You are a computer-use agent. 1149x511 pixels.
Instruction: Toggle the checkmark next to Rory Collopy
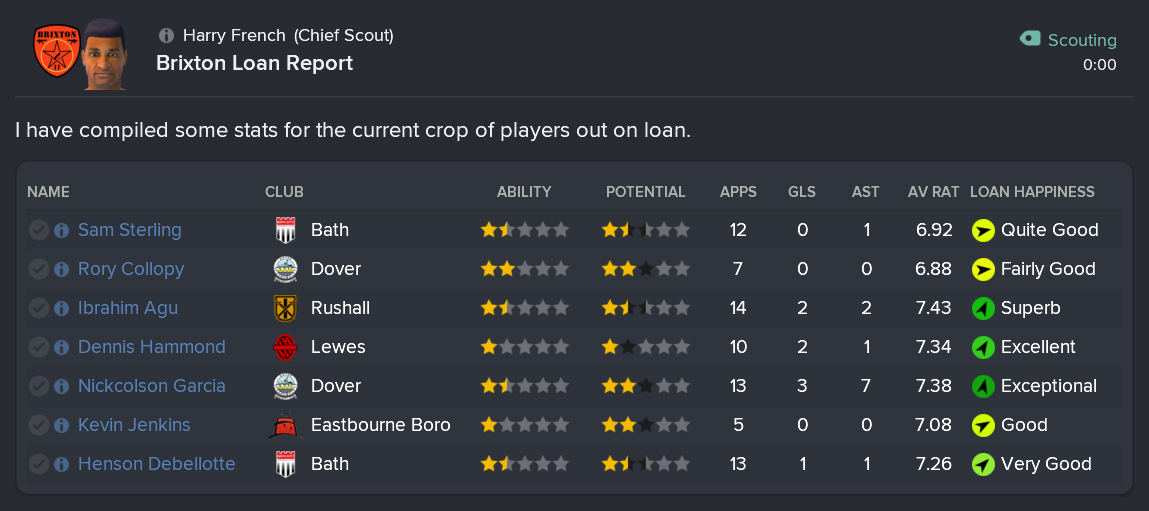click(x=39, y=269)
